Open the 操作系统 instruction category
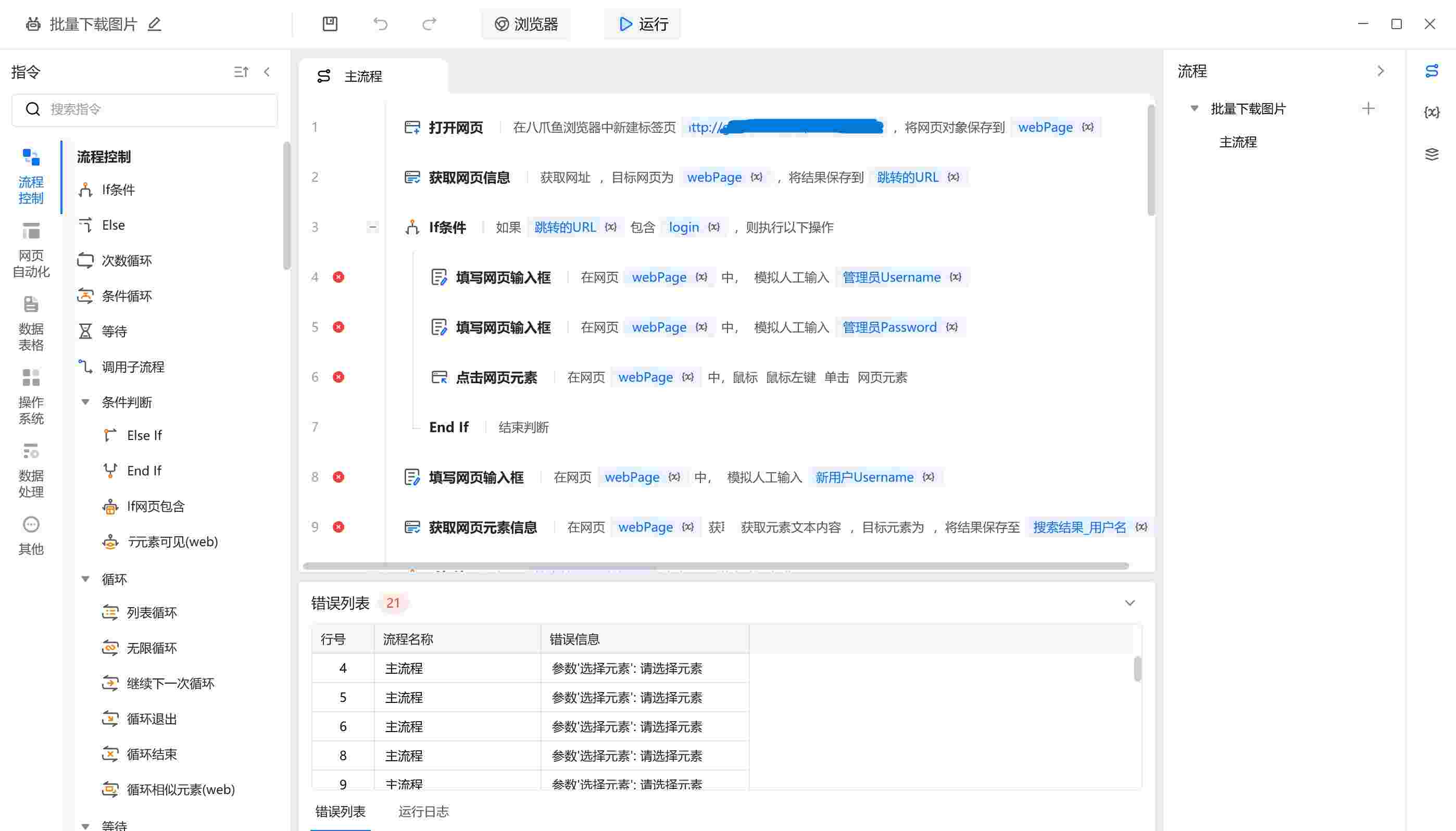1456x831 pixels. click(31, 396)
